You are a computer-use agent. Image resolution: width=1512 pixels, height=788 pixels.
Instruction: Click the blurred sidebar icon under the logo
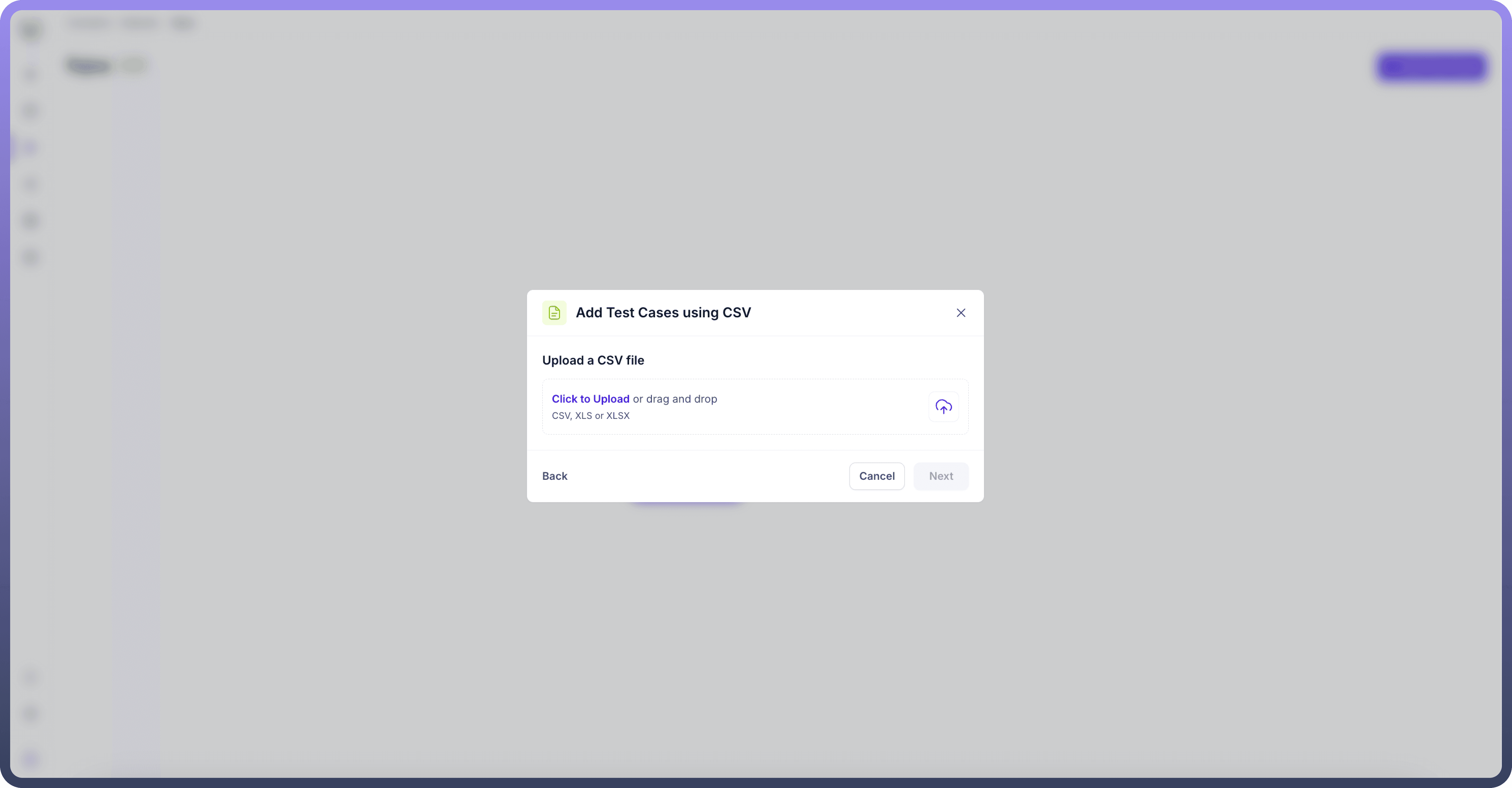30,75
